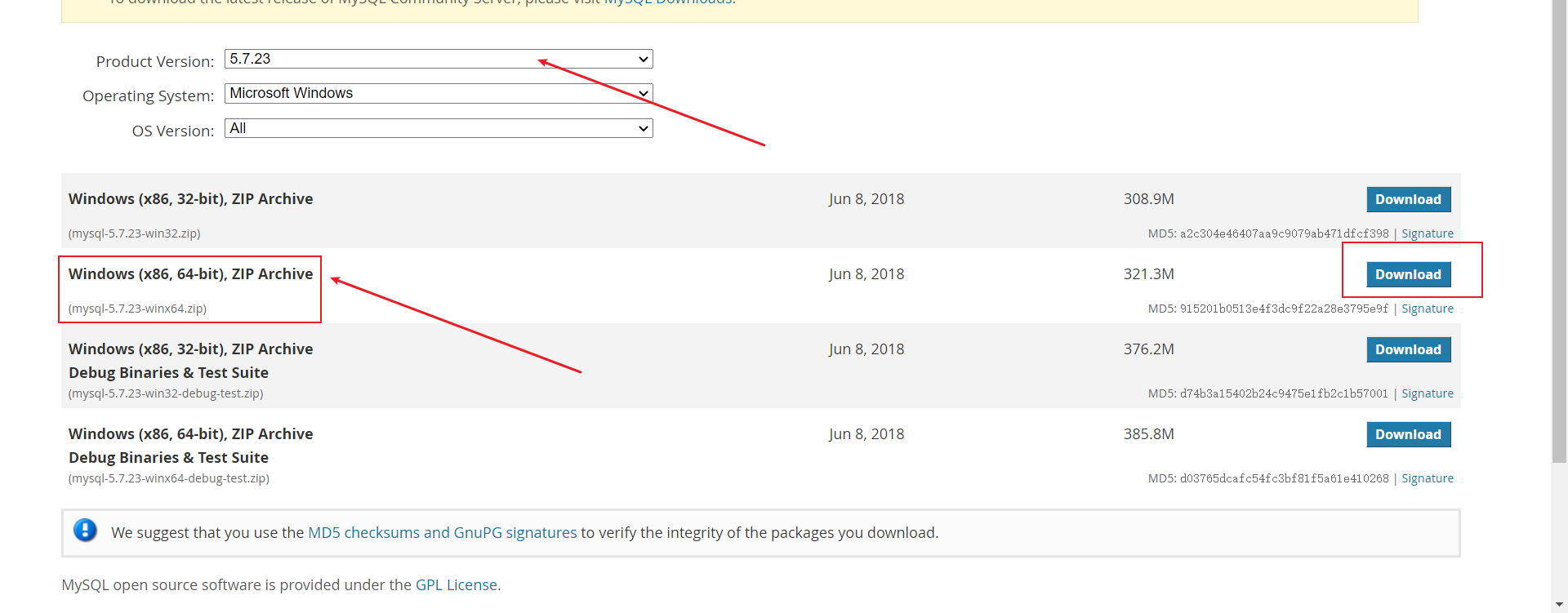
Task: Select MD5 hash d74b3a15402b24c9475e1fb2c1b57001
Action: [x=1284, y=393]
